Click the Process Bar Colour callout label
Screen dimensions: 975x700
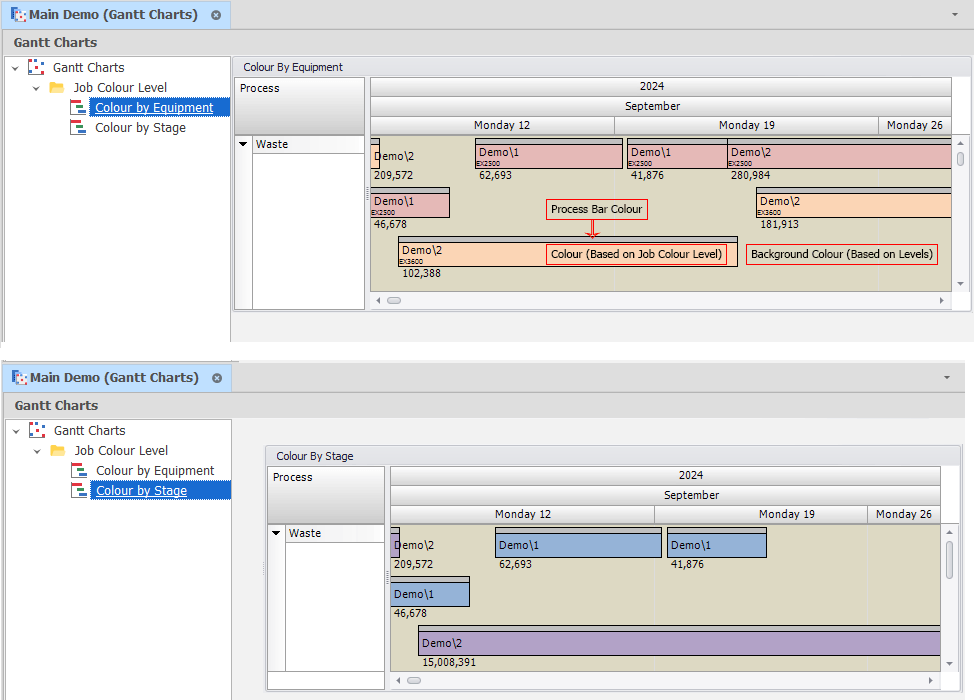(596, 209)
